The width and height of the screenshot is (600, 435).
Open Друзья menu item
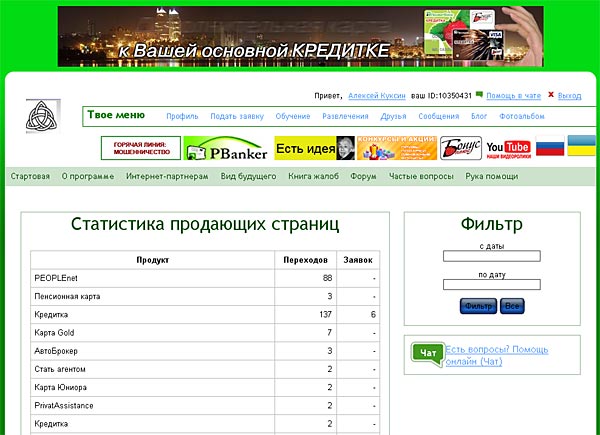[x=393, y=116]
